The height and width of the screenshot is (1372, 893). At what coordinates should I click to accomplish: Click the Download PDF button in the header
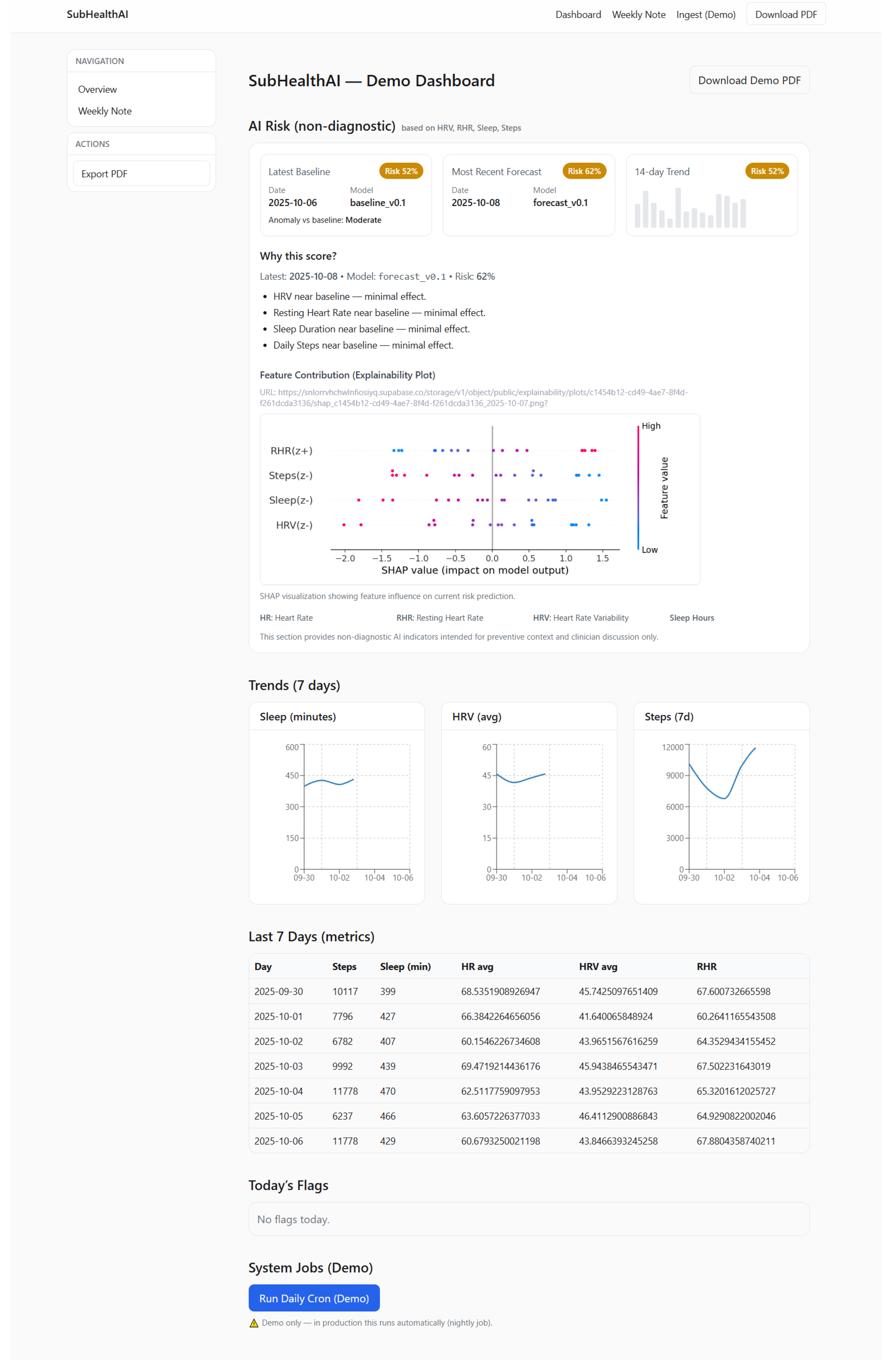(786, 14)
